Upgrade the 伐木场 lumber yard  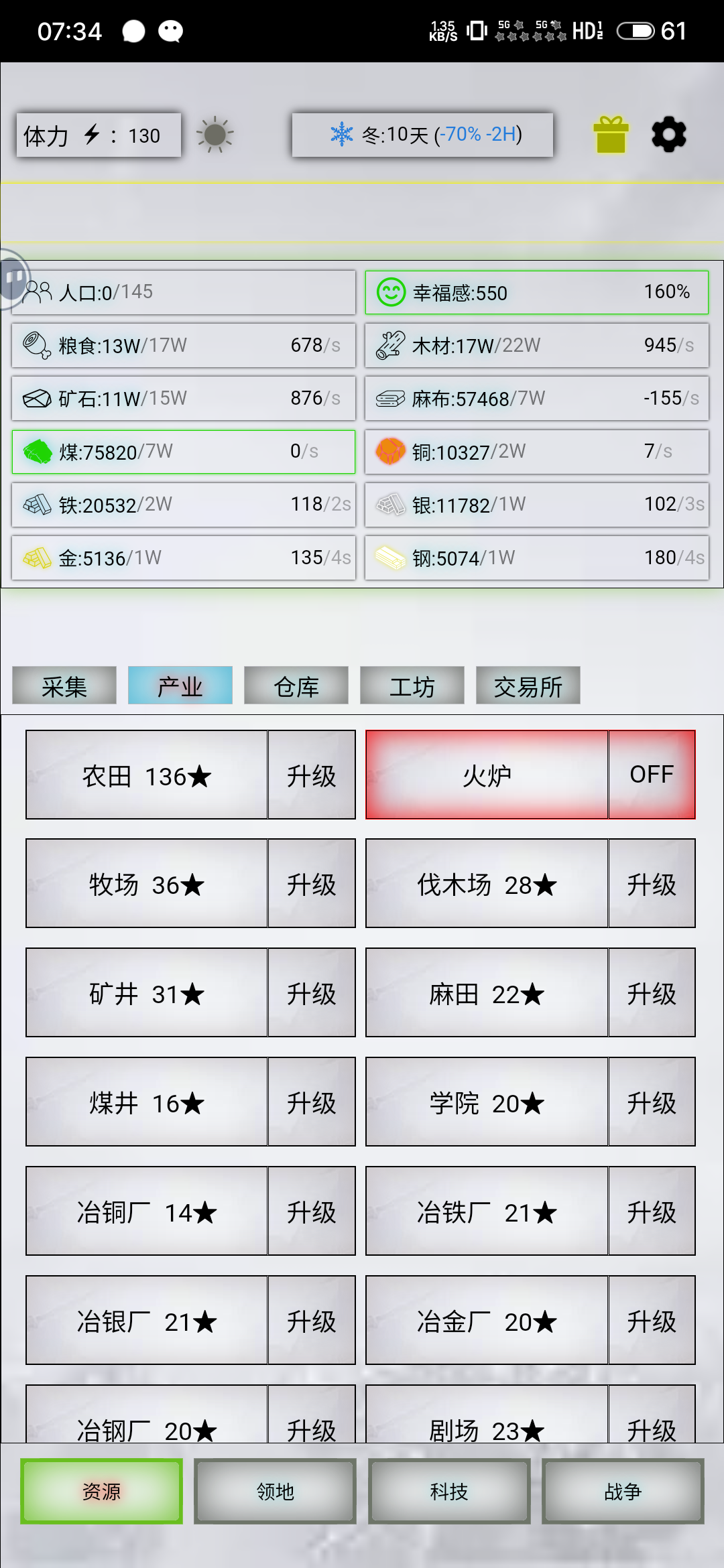pos(652,884)
